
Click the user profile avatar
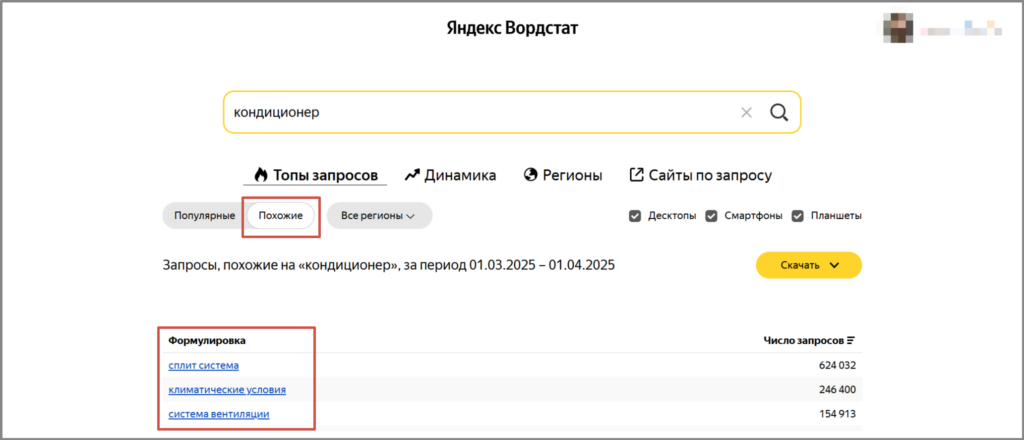click(x=899, y=29)
